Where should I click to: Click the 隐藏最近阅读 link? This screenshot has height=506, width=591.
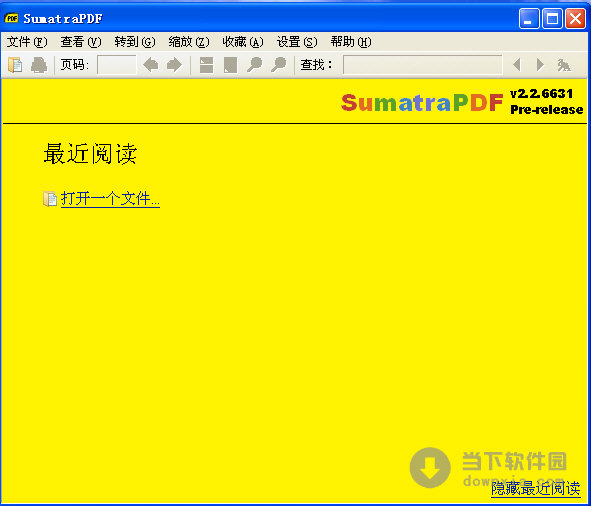pyautogui.click(x=536, y=489)
